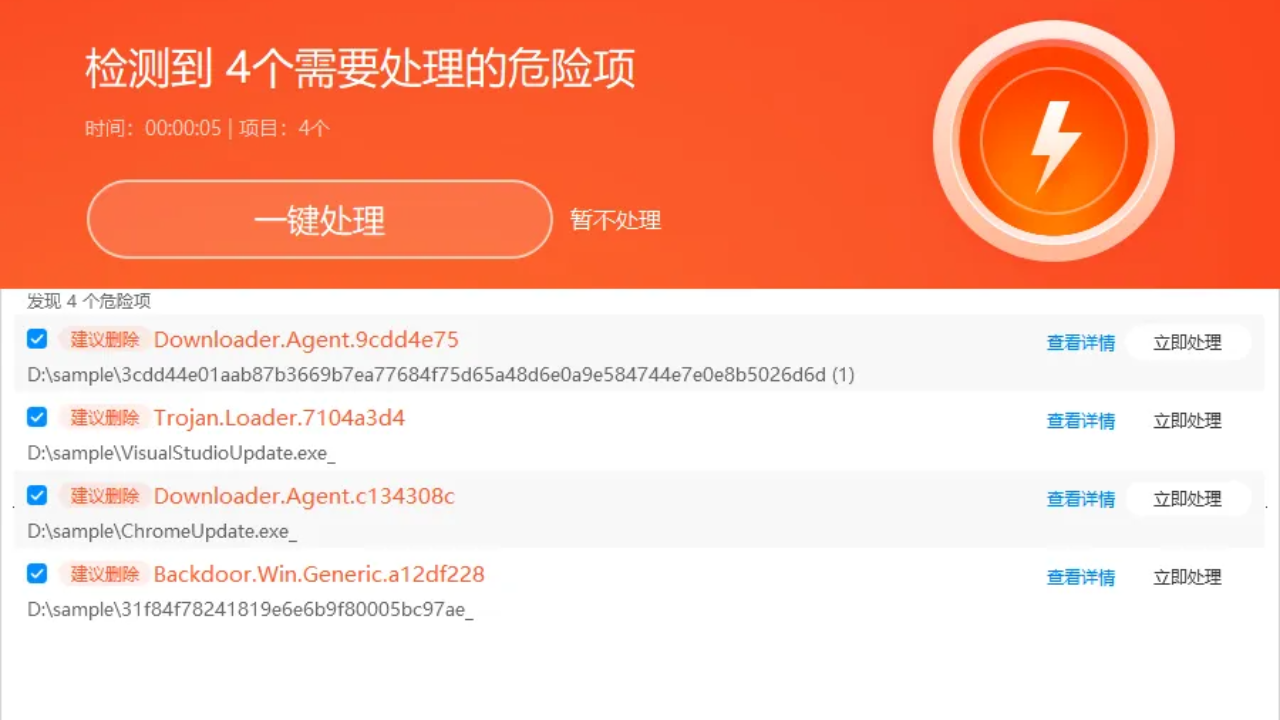Choose 暂不处理 to skip handling

(616, 220)
